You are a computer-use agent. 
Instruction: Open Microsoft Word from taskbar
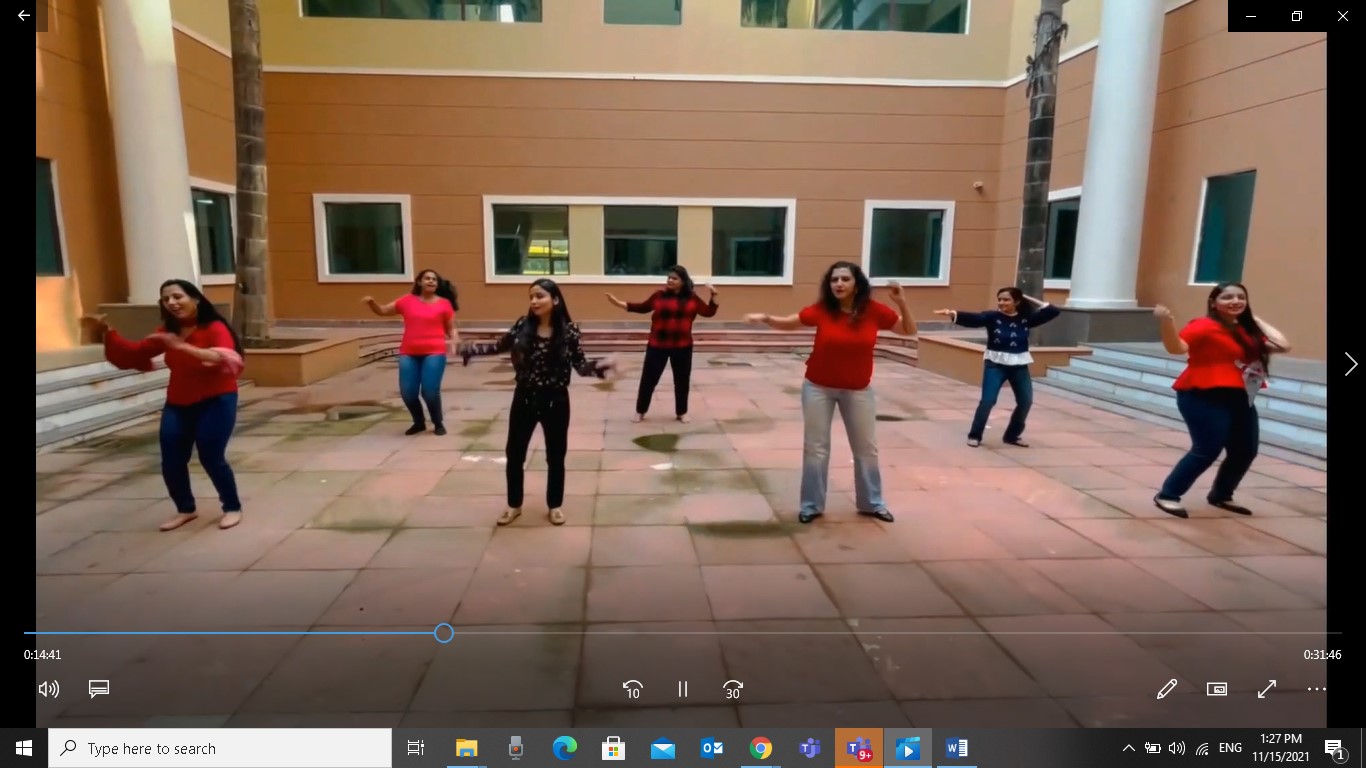(957, 748)
